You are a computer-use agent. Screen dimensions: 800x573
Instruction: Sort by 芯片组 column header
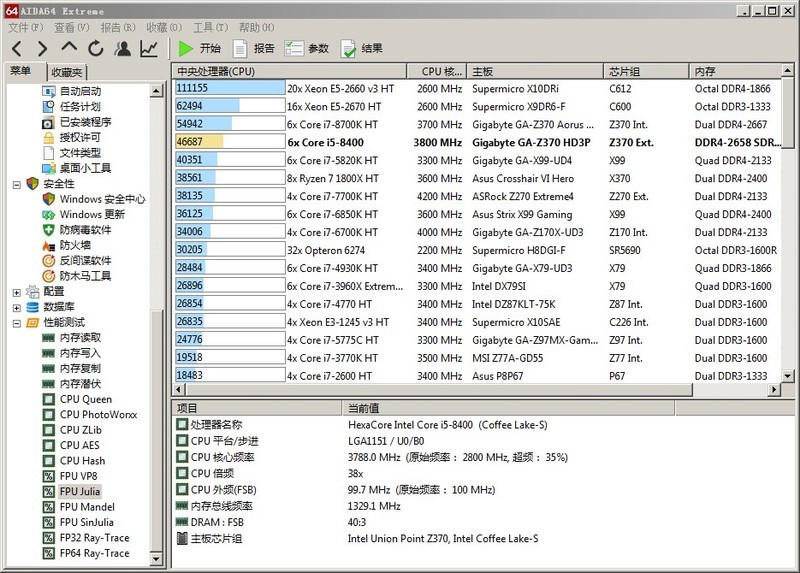(x=646, y=71)
